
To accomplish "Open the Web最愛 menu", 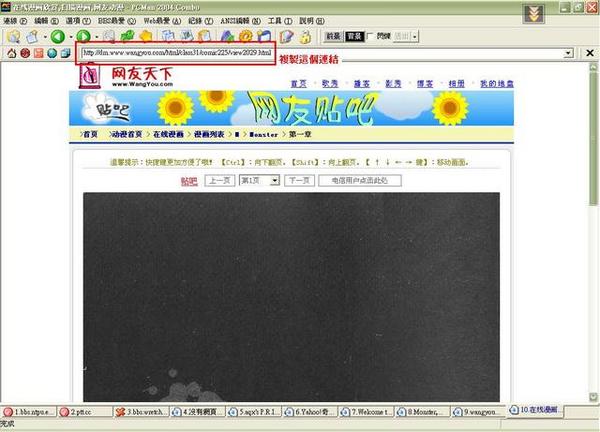I will 162,21.
